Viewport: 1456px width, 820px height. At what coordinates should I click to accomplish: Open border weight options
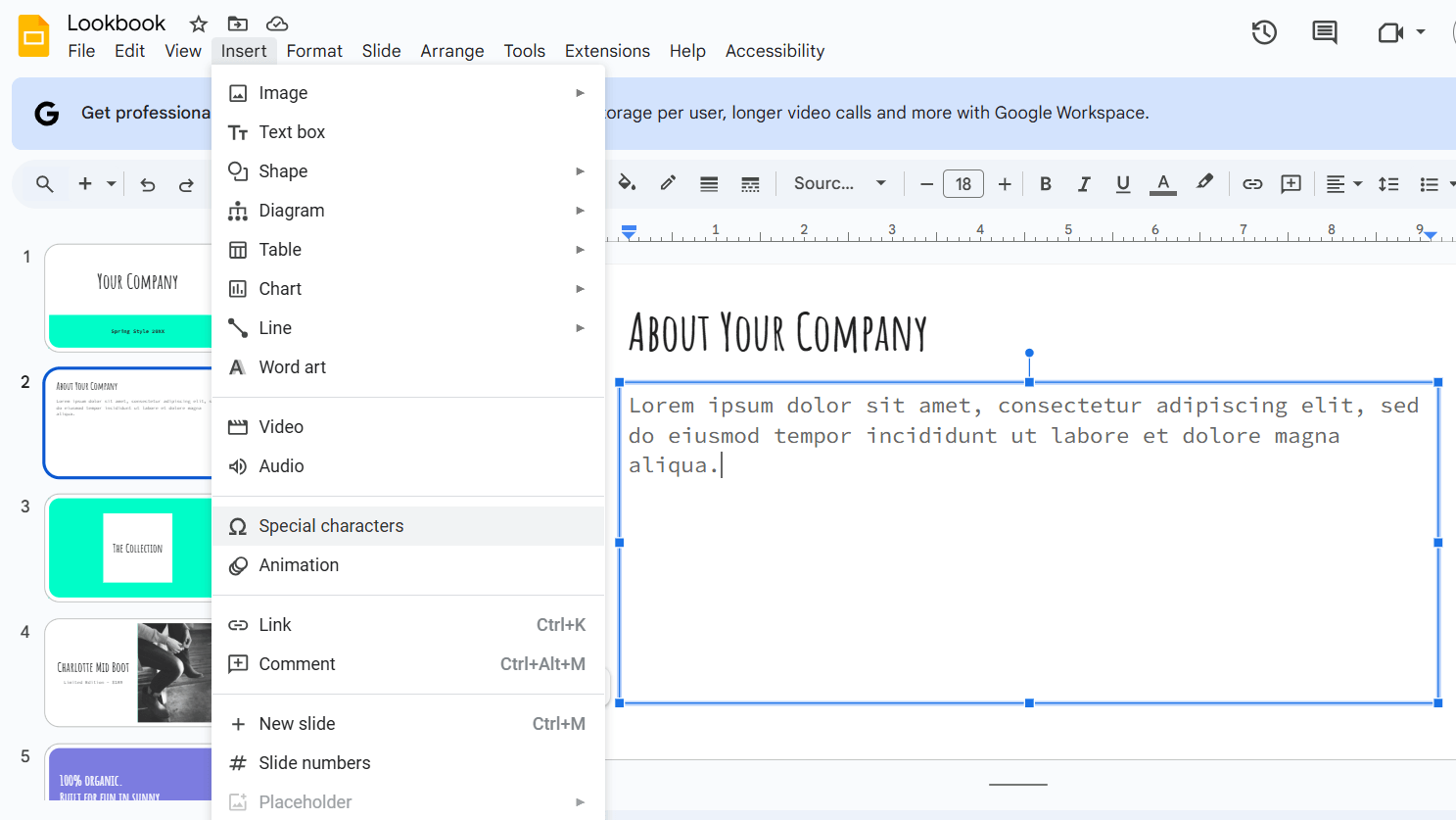[x=709, y=183]
